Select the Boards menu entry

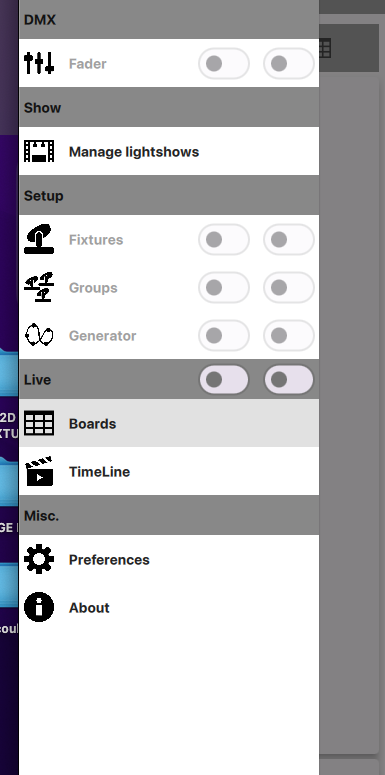[x=169, y=423]
